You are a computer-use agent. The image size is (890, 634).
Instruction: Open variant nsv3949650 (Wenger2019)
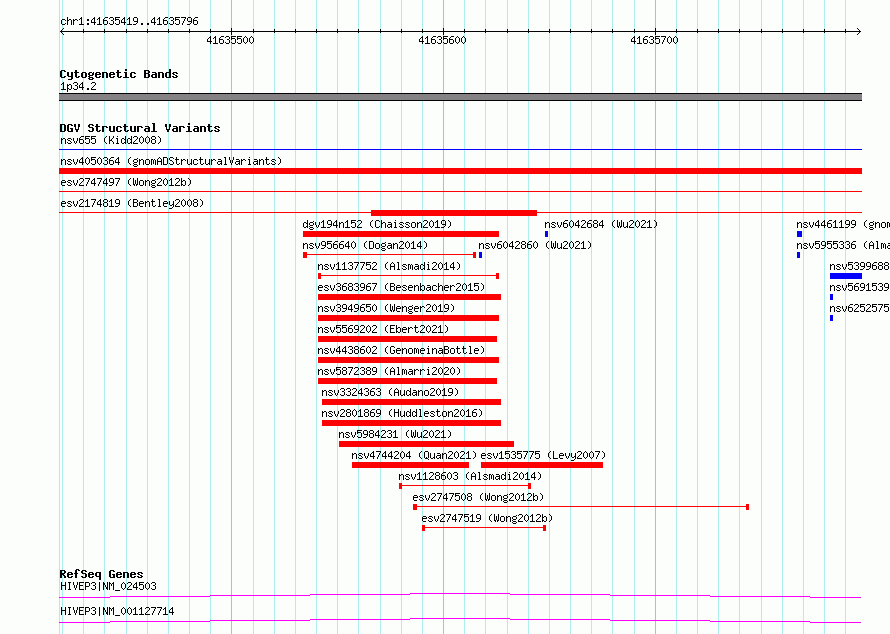pyautogui.click(x=386, y=308)
